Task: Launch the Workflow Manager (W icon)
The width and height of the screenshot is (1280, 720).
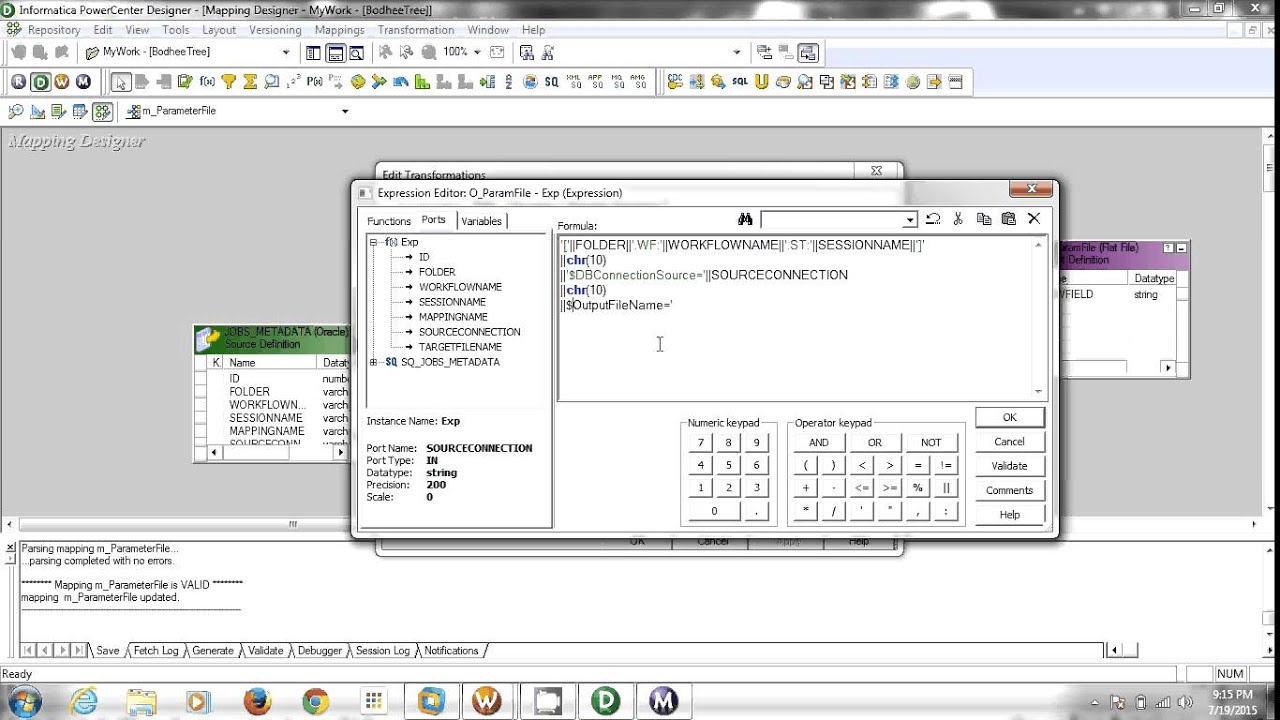Action: click(62, 82)
